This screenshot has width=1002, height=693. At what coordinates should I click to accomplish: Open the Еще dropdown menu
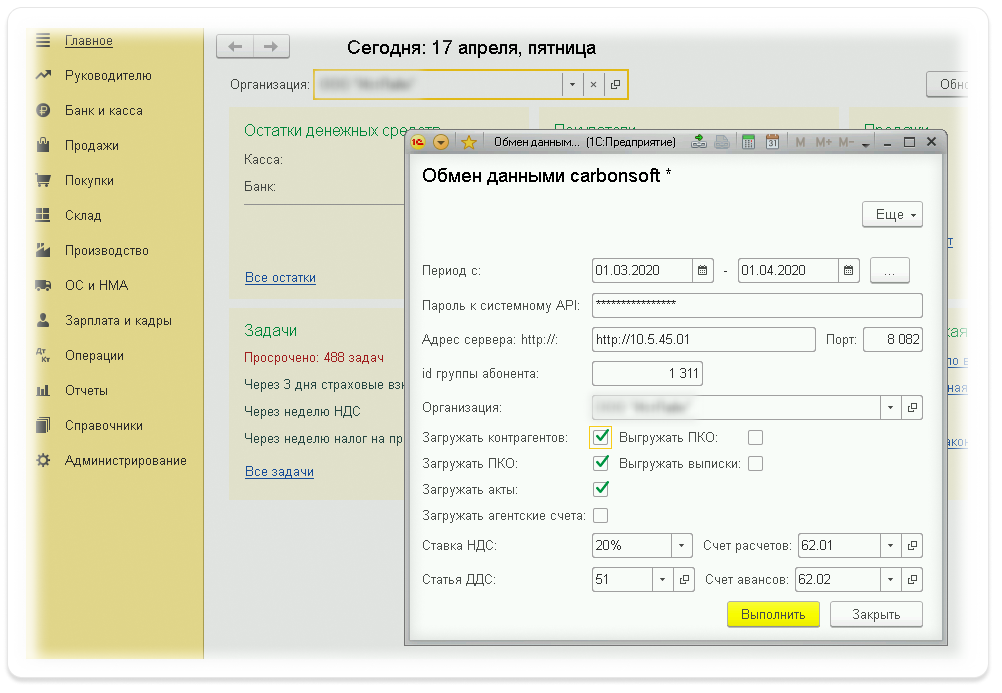coord(892,215)
